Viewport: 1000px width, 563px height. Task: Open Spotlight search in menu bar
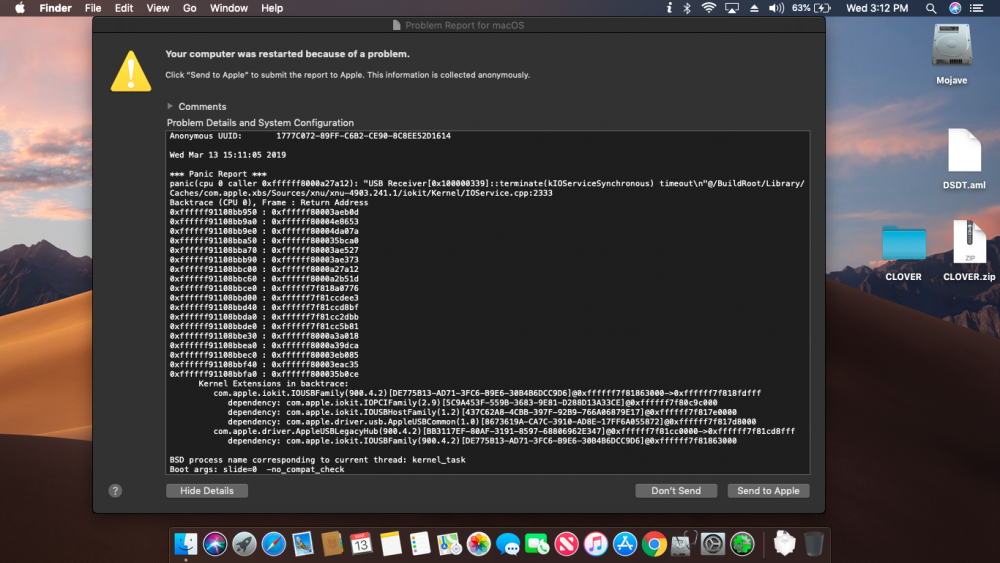pos(930,8)
